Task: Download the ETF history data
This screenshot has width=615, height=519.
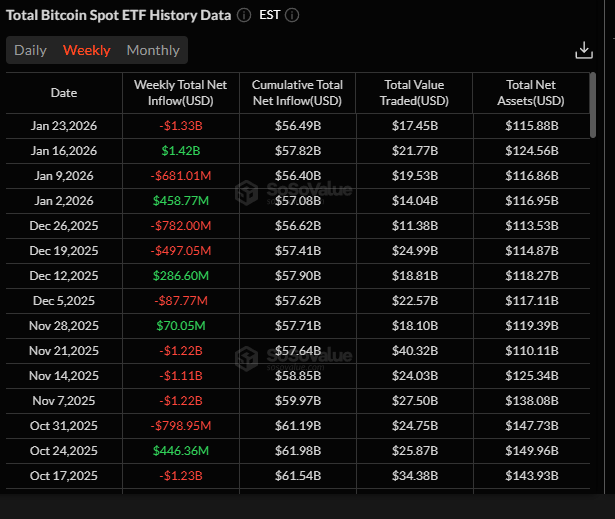Action: pos(585,51)
